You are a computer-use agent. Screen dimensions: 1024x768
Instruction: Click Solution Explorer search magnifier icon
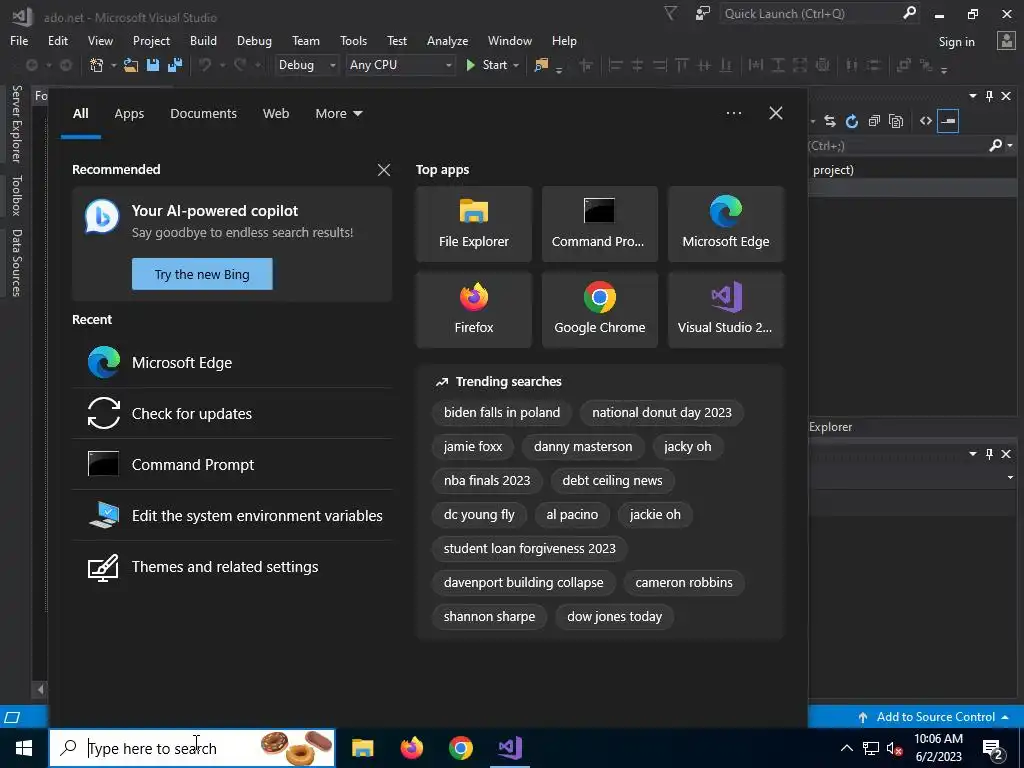[x=995, y=146]
